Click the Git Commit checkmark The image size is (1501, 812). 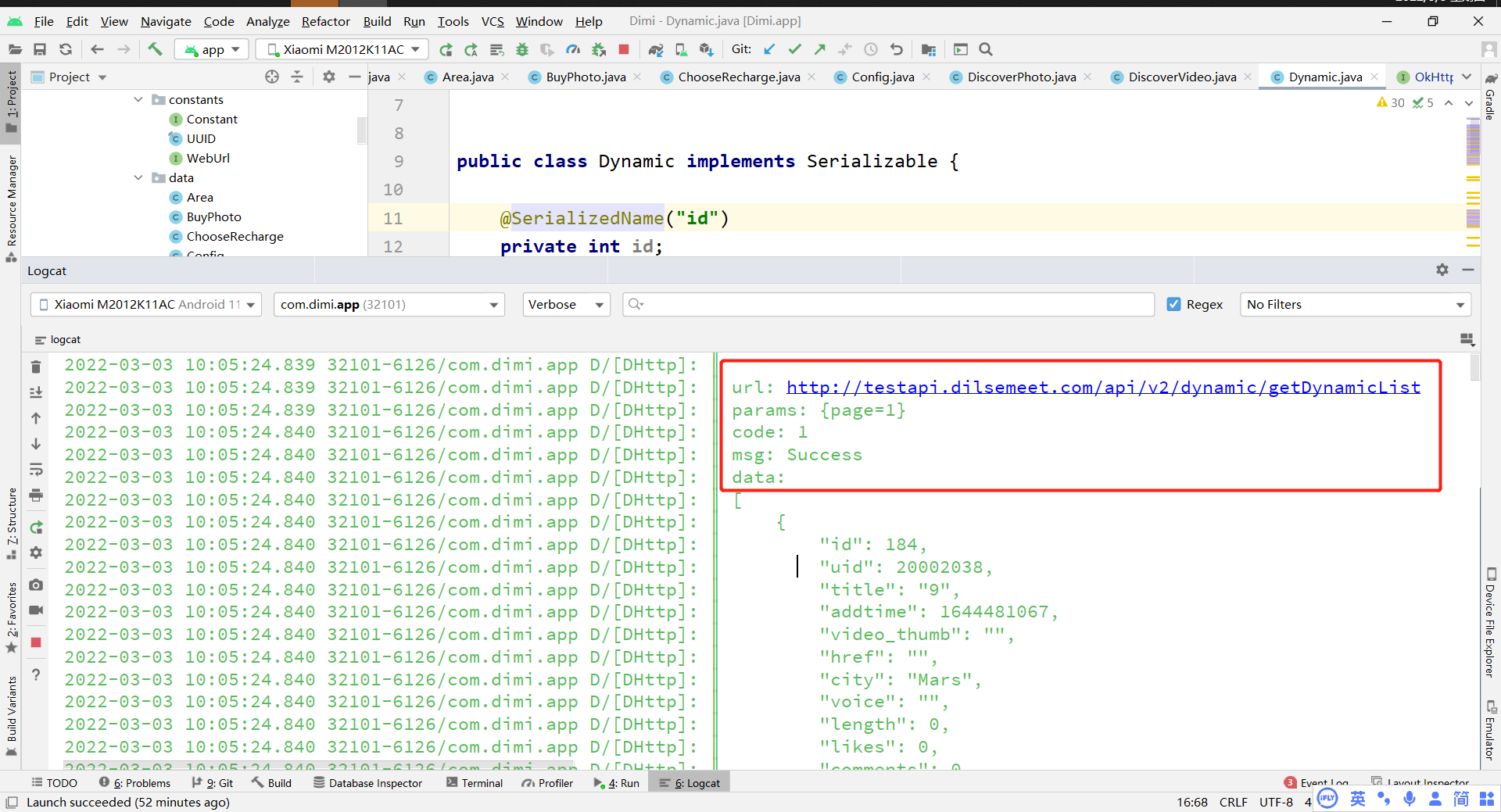[794, 49]
